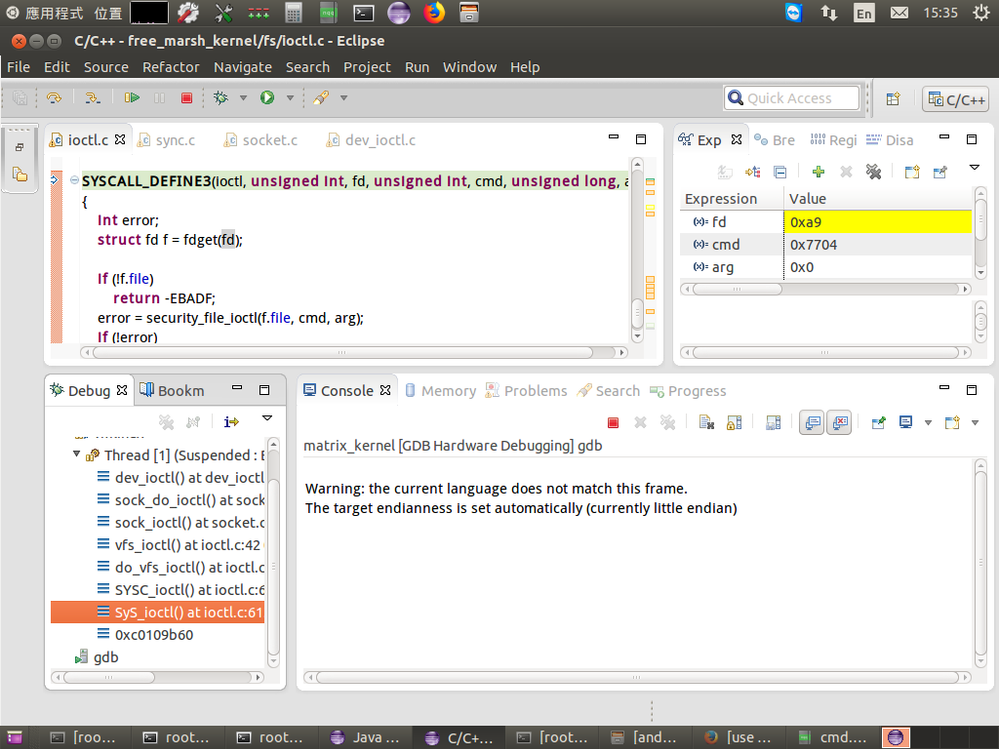Switch to Bookmarks view tab
This screenshot has height=749, width=999.
[173, 390]
